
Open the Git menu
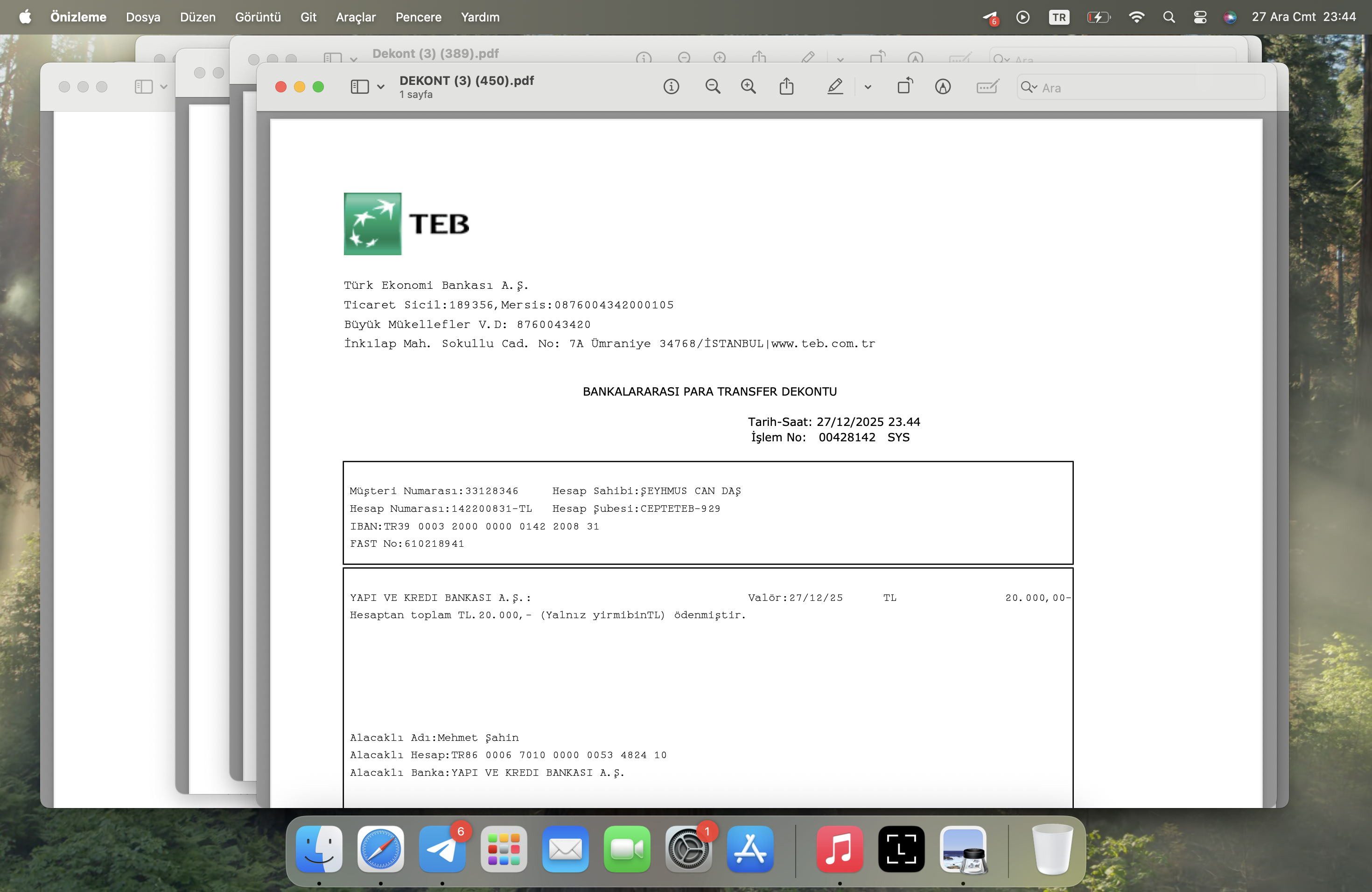click(x=308, y=17)
